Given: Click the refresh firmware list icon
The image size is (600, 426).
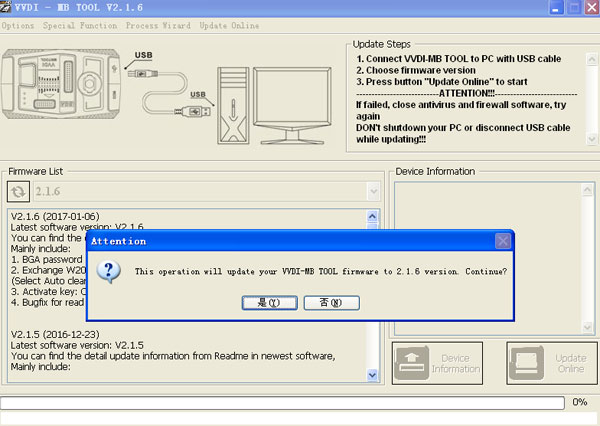Looking at the screenshot, I should (x=18, y=191).
